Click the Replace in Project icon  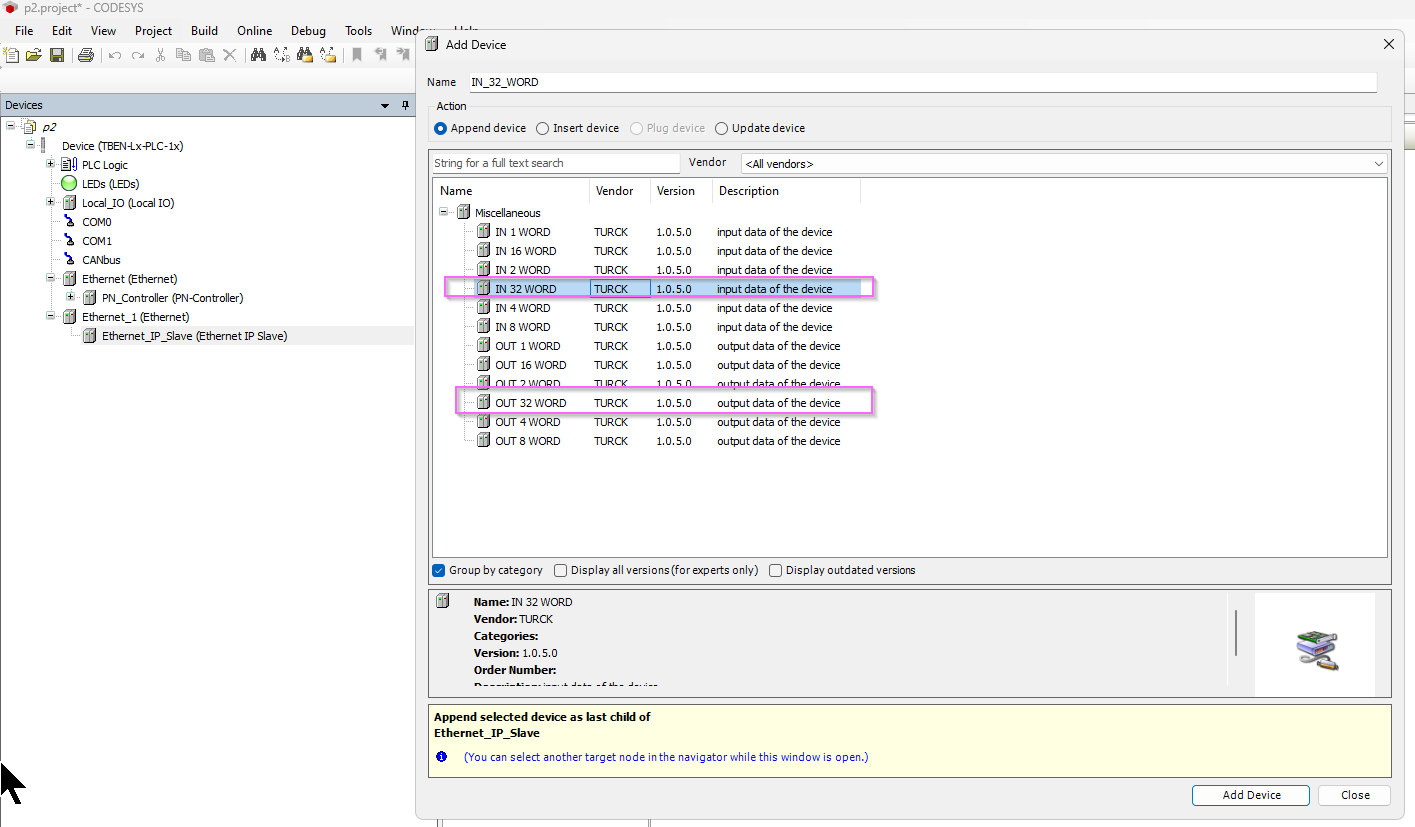coord(327,55)
